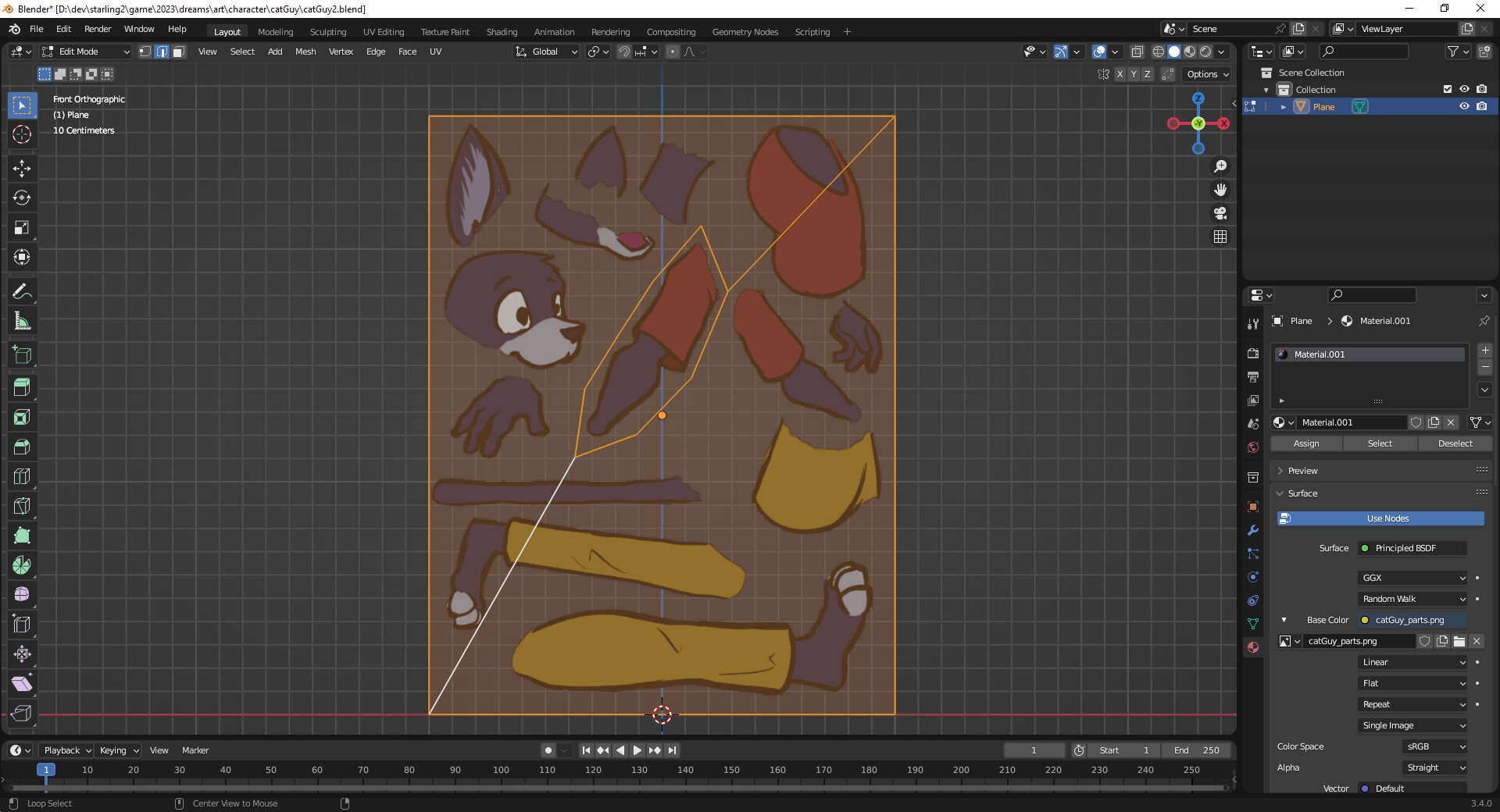Viewport: 1500px width, 812px height.
Task: Open the Edit Mode dropdown
Action: tap(86, 52)
